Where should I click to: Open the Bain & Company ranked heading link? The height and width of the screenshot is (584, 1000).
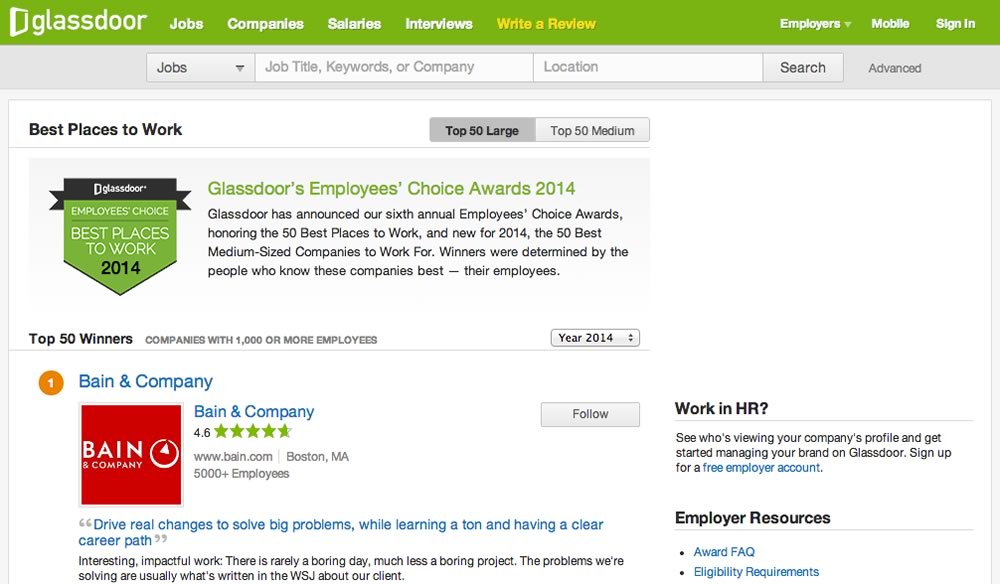[145, 381]
